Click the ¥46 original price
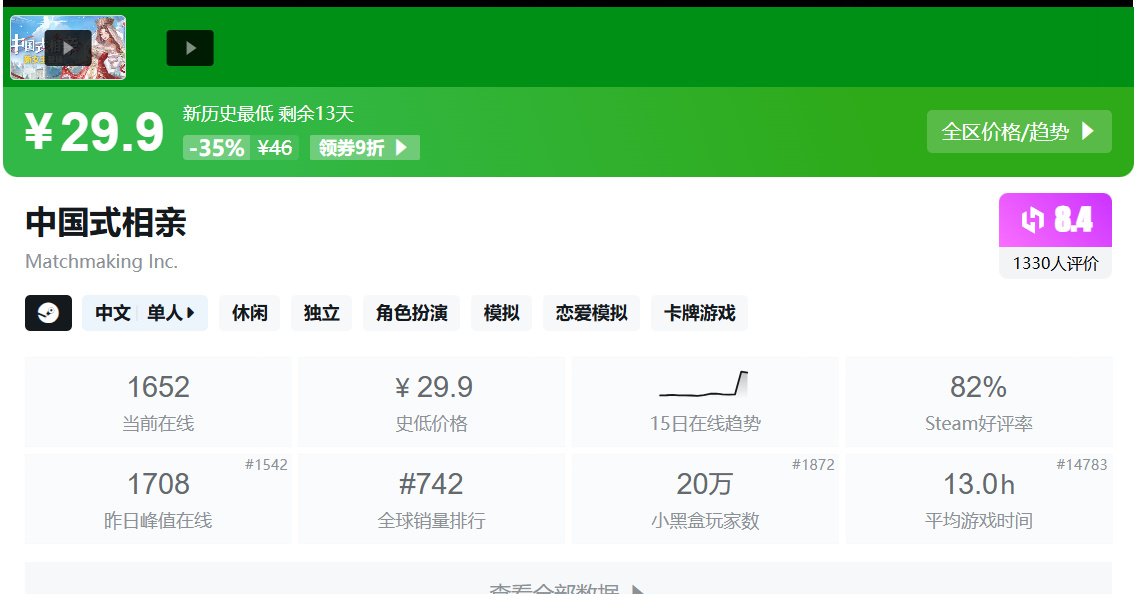Image resolution: width=1137 pixels, height=594 pixels. 275,148
